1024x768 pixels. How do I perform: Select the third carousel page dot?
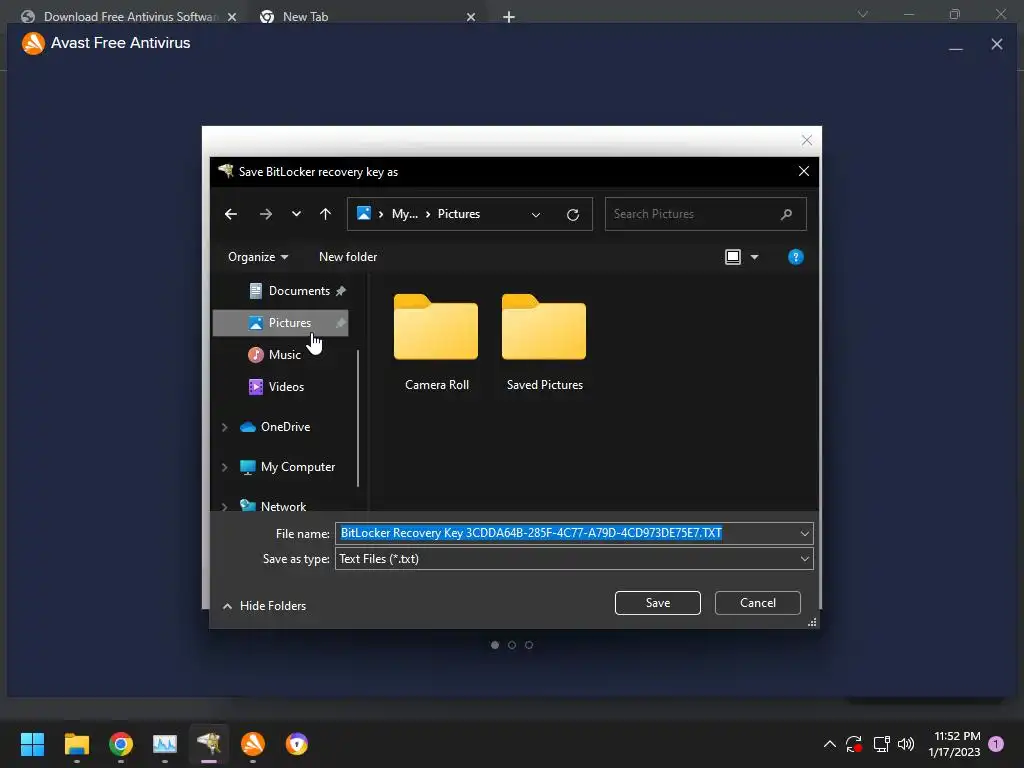(529, 645)
